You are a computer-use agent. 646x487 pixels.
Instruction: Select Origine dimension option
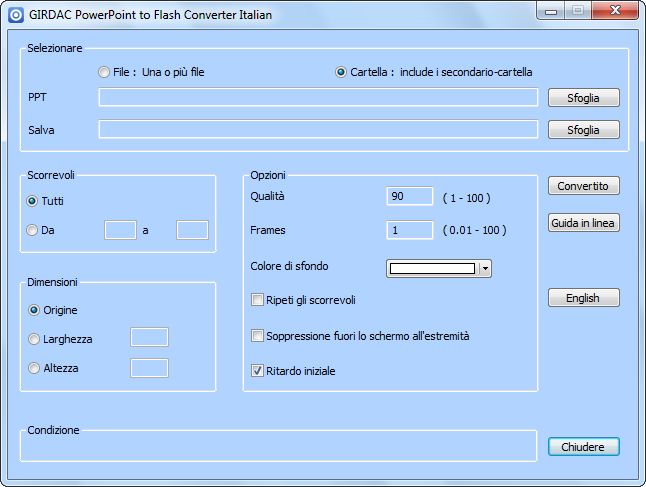point(34,310)
